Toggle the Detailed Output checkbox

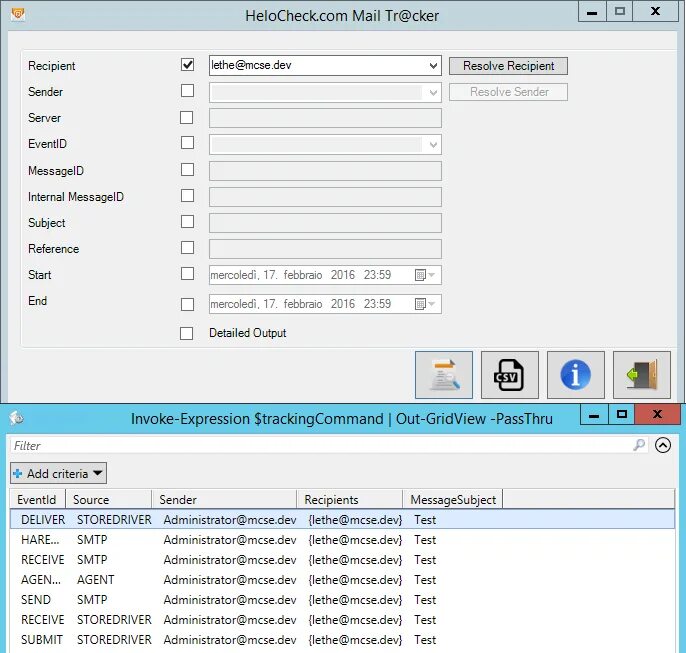[186, 333]
